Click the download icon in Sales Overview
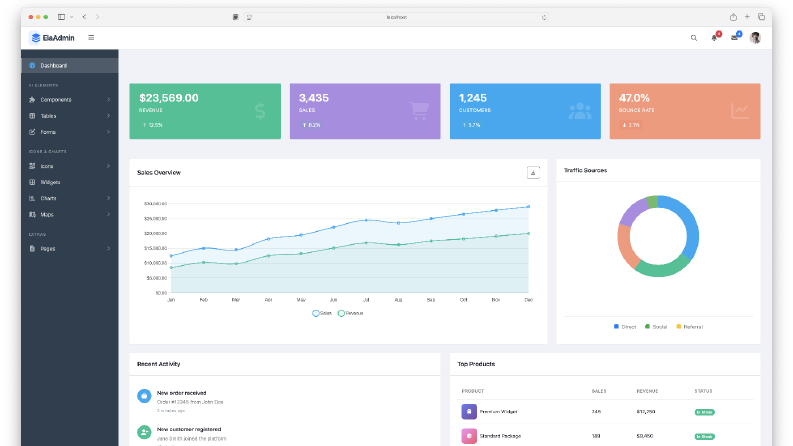Viewport: 793px width, 446px height. coord(533,172)
